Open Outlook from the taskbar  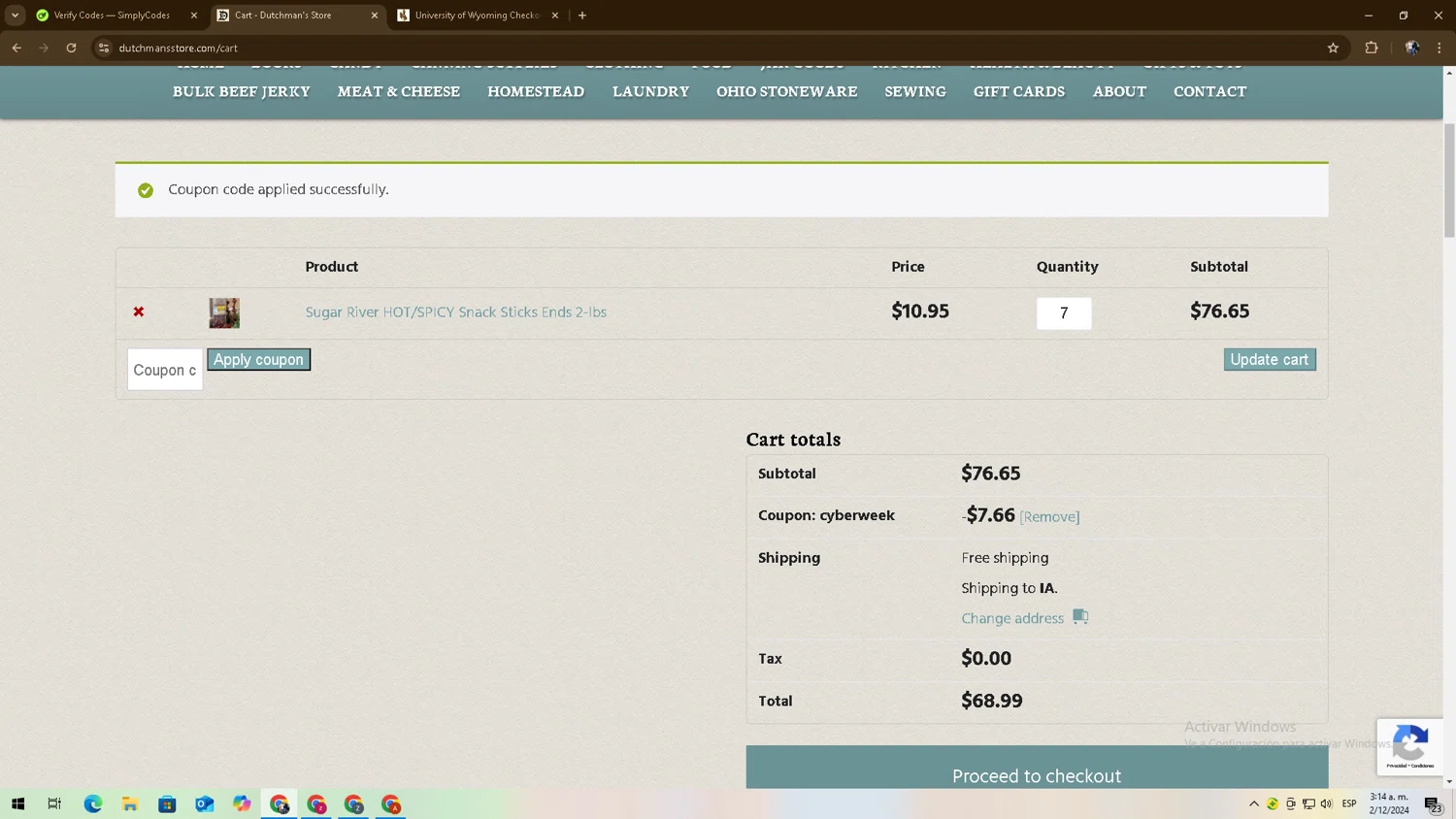pos(205,803)
